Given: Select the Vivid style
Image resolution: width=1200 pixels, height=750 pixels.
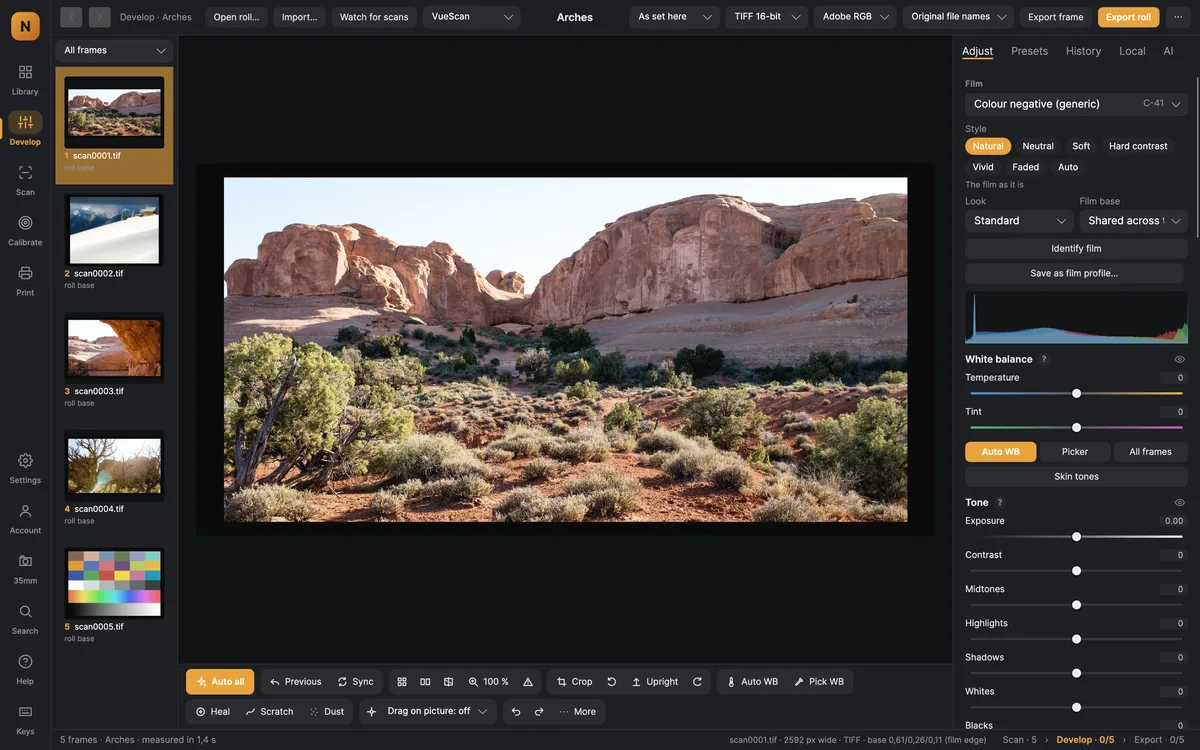Looking at the screenshot, I should pyautogui.click(x=983, y=167).
